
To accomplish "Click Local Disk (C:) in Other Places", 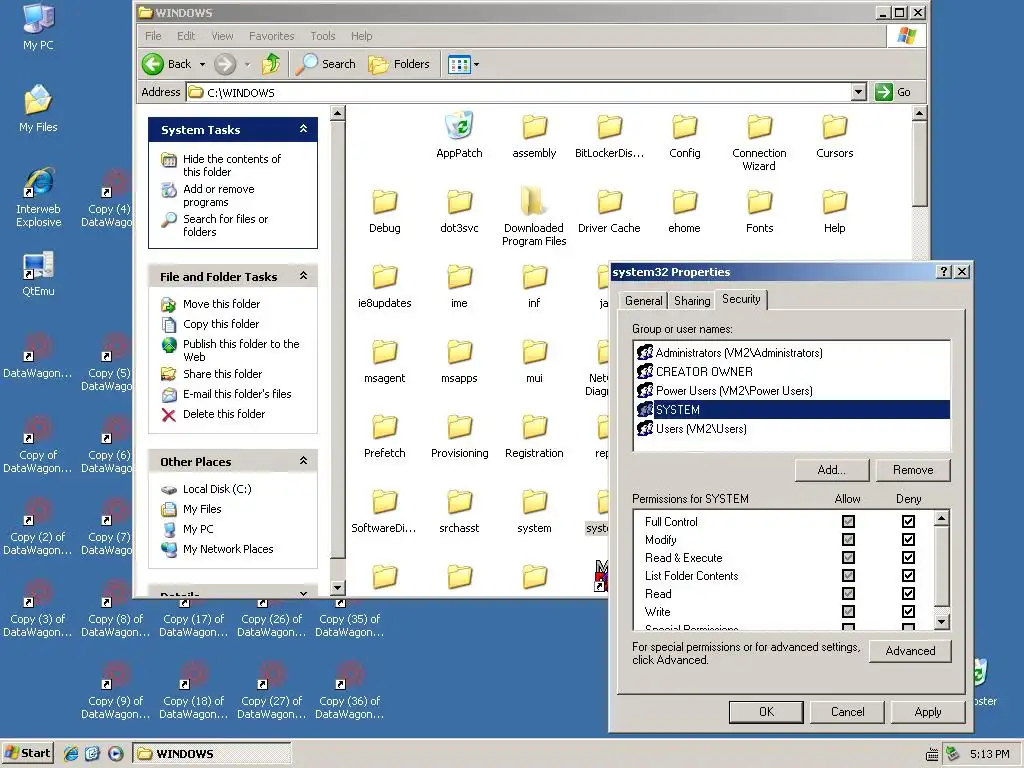I will (x=217, y=489).
